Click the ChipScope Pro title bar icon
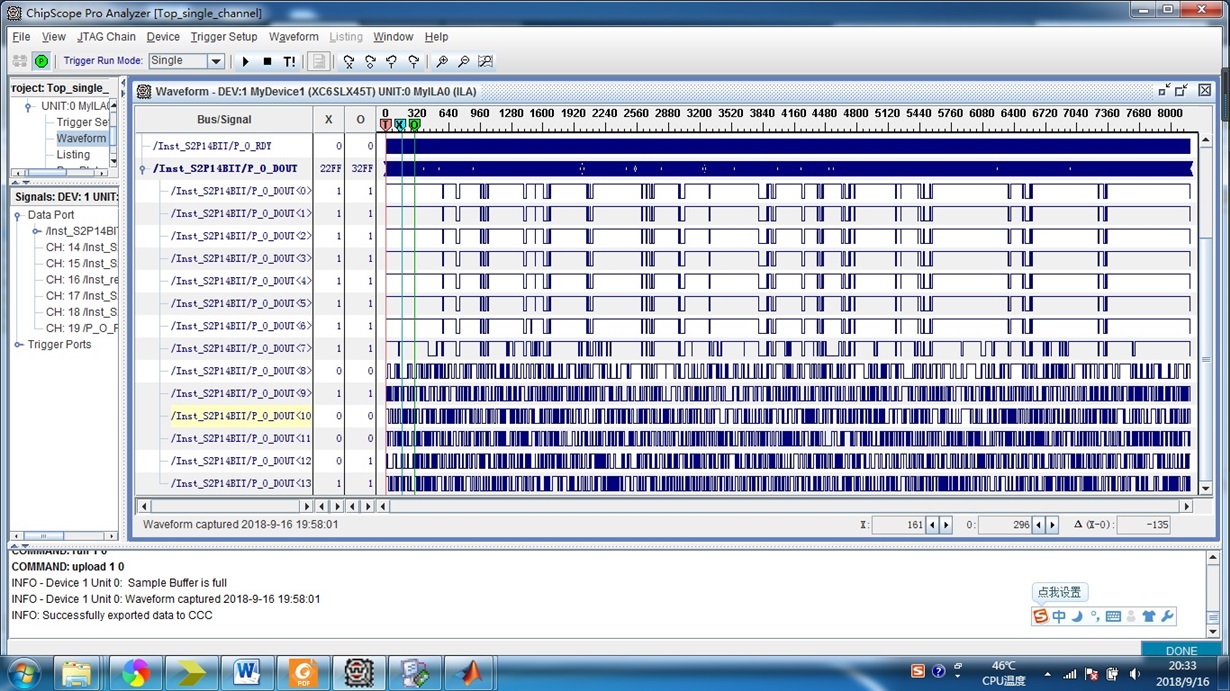The image size is (1230, 691). (x=14, y=13)
